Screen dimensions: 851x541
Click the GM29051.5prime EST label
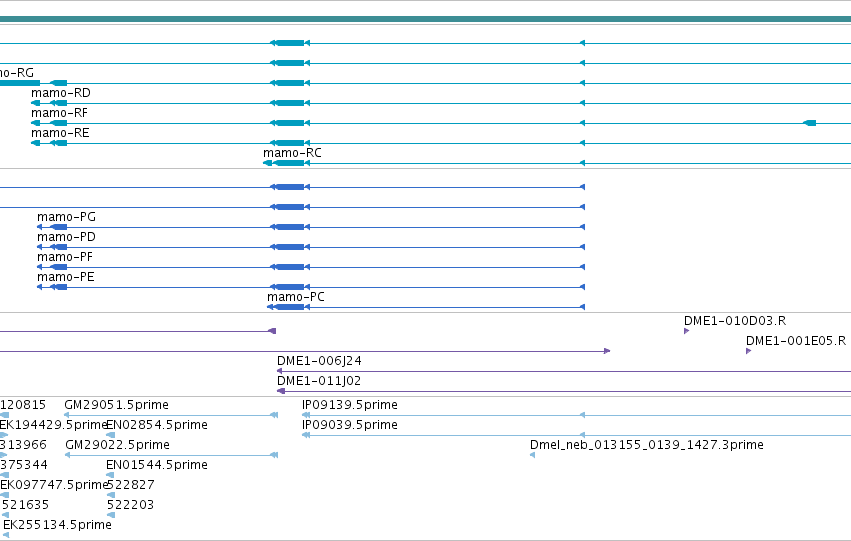click(x=117, y=405)
